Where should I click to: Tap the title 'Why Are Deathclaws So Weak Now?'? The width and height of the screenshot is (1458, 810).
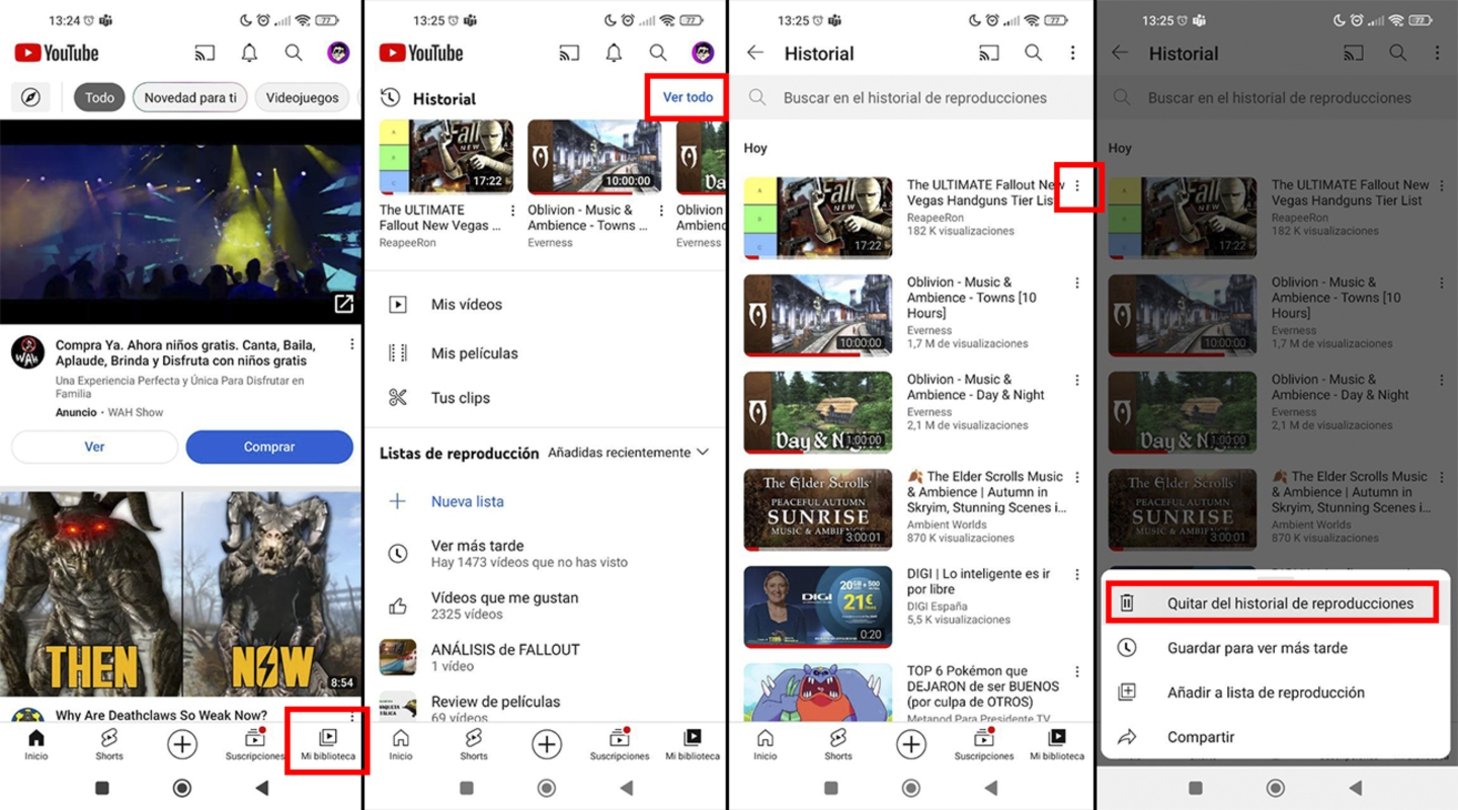161,715
